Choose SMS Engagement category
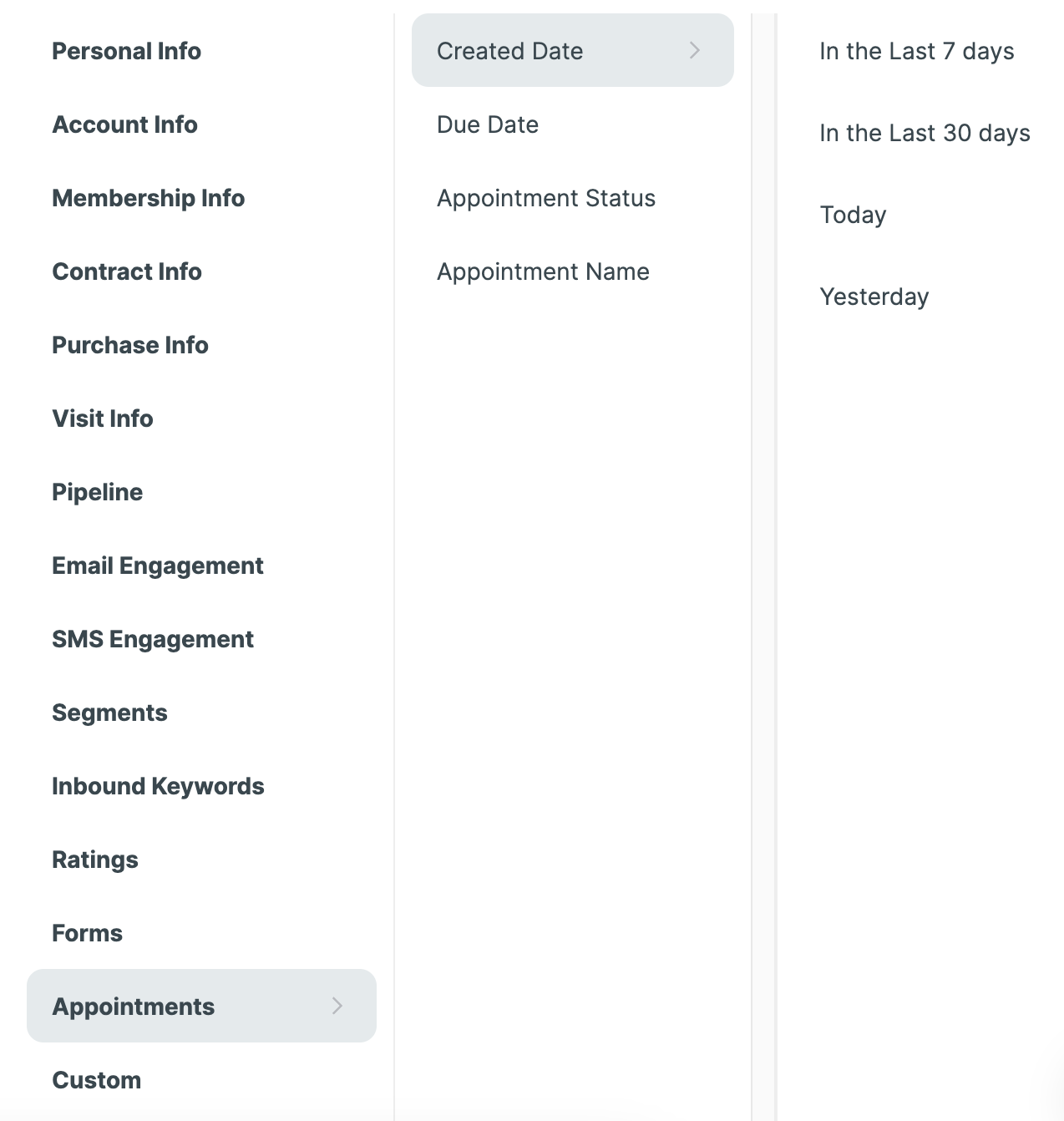This screenshot has height=1121, width=1064. [152, 639]
